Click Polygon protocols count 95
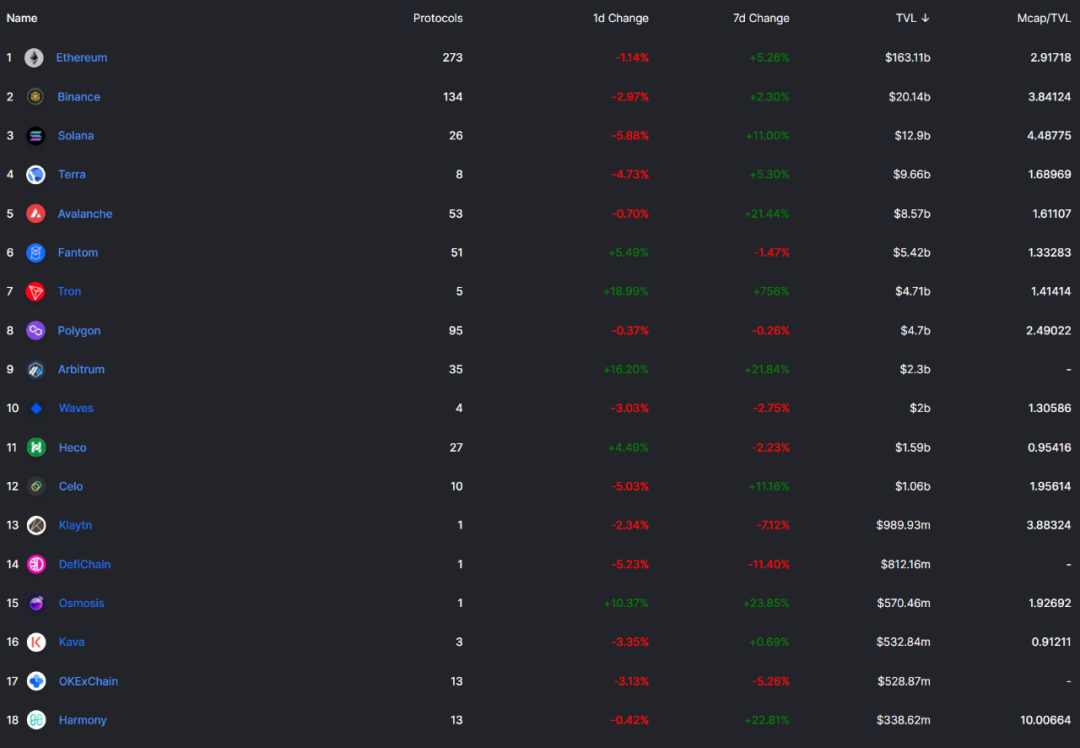Viewport: 1080px width, 748px height. click(x=455, y=331)
